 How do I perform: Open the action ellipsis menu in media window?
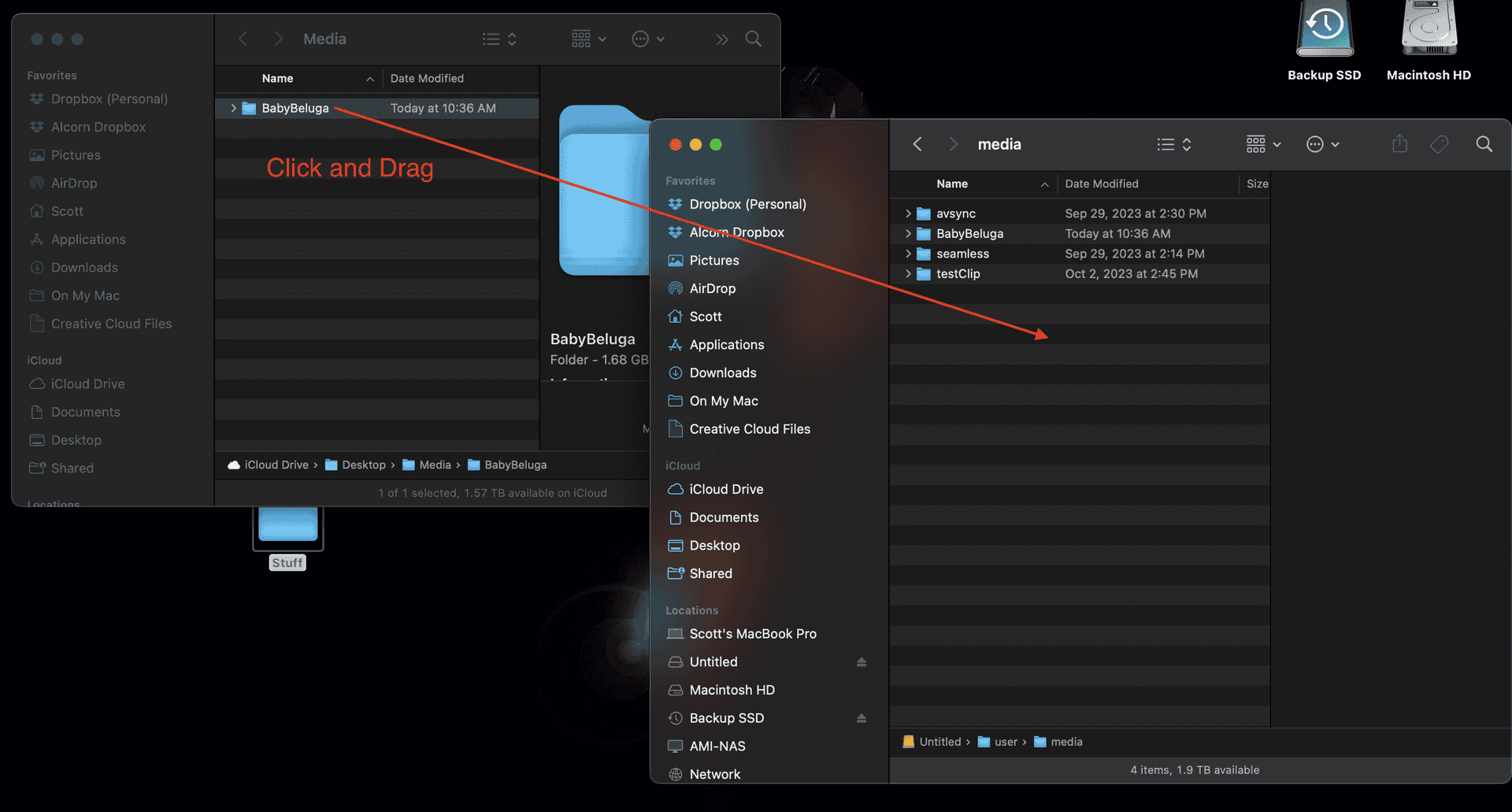1322,144
